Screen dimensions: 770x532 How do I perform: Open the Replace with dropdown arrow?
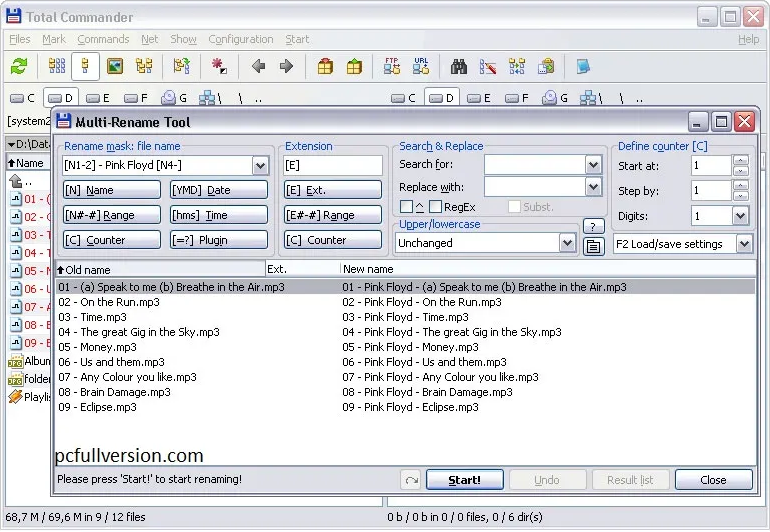(x=593, y=187)
